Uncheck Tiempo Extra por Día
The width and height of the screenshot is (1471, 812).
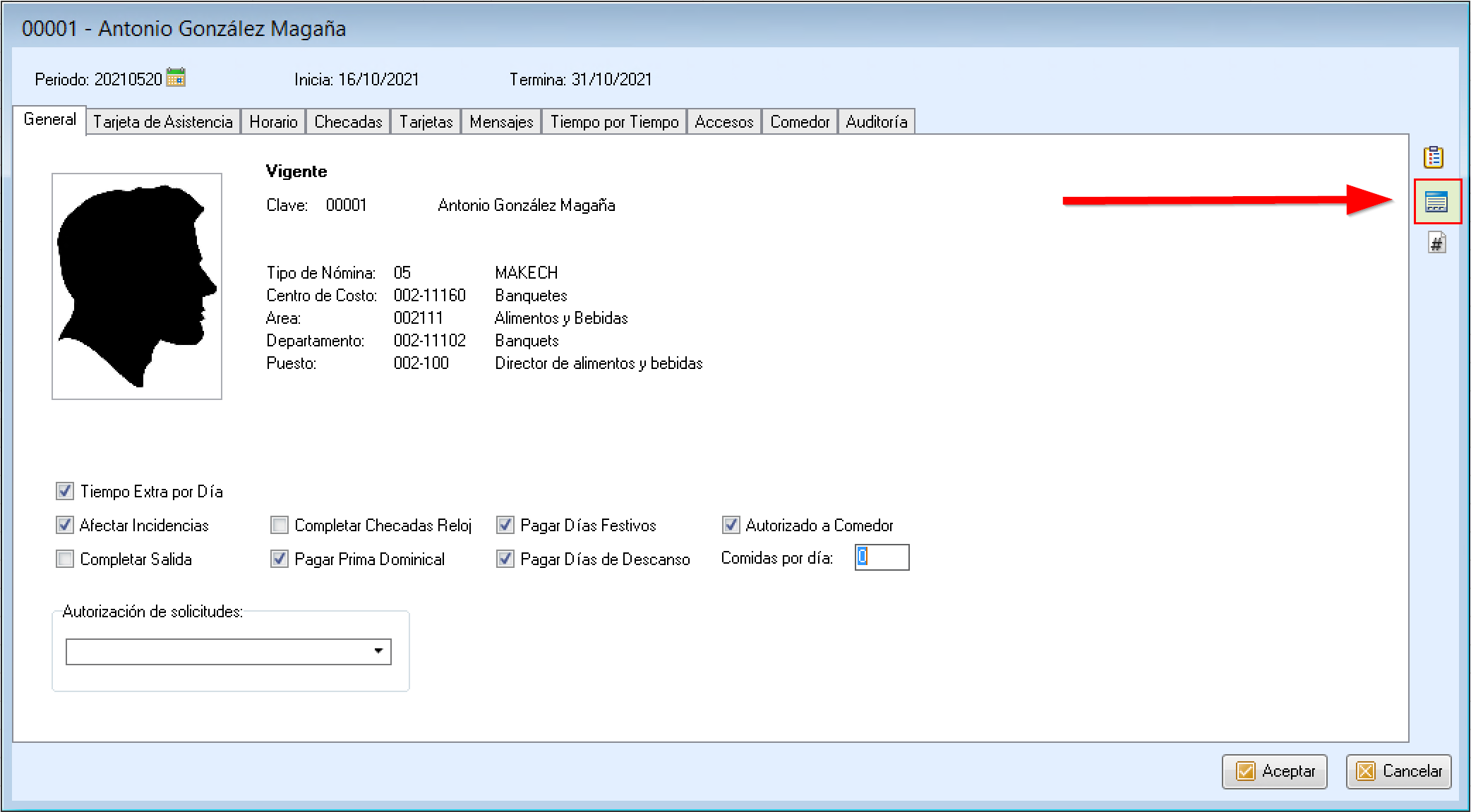tap(65, 491)
